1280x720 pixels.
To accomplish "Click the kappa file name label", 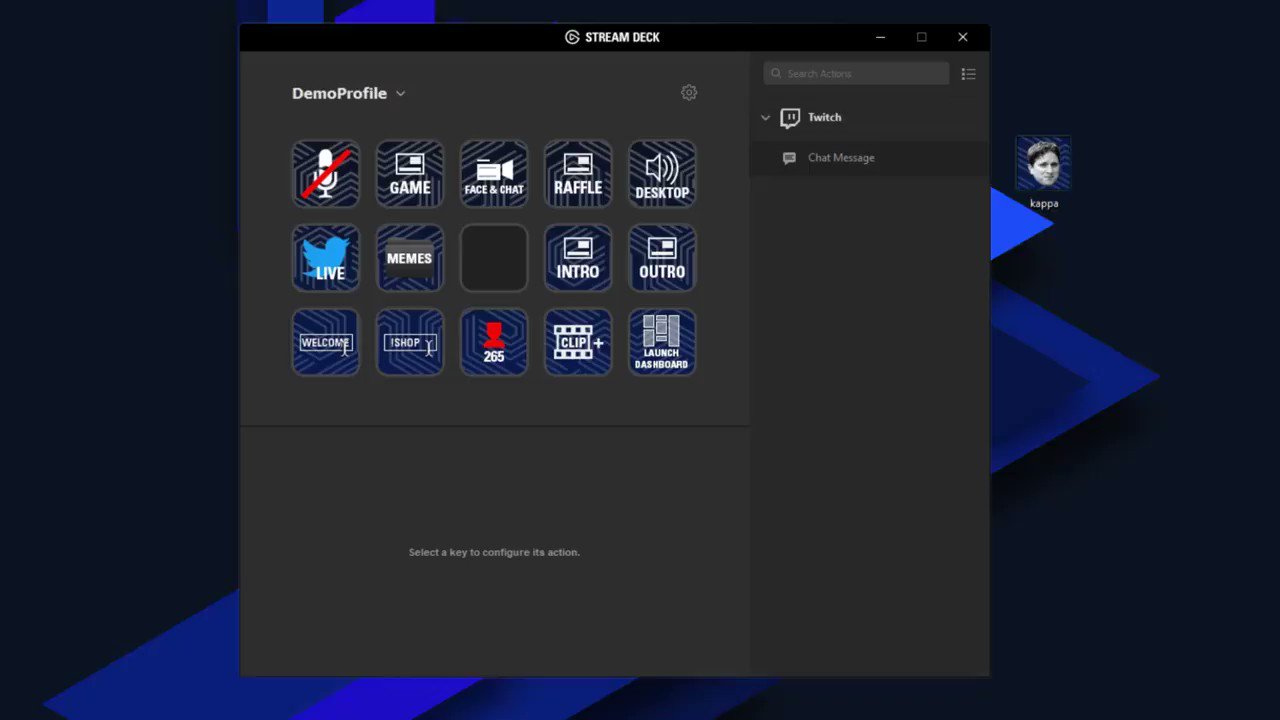I will (x=1044, y=203).
